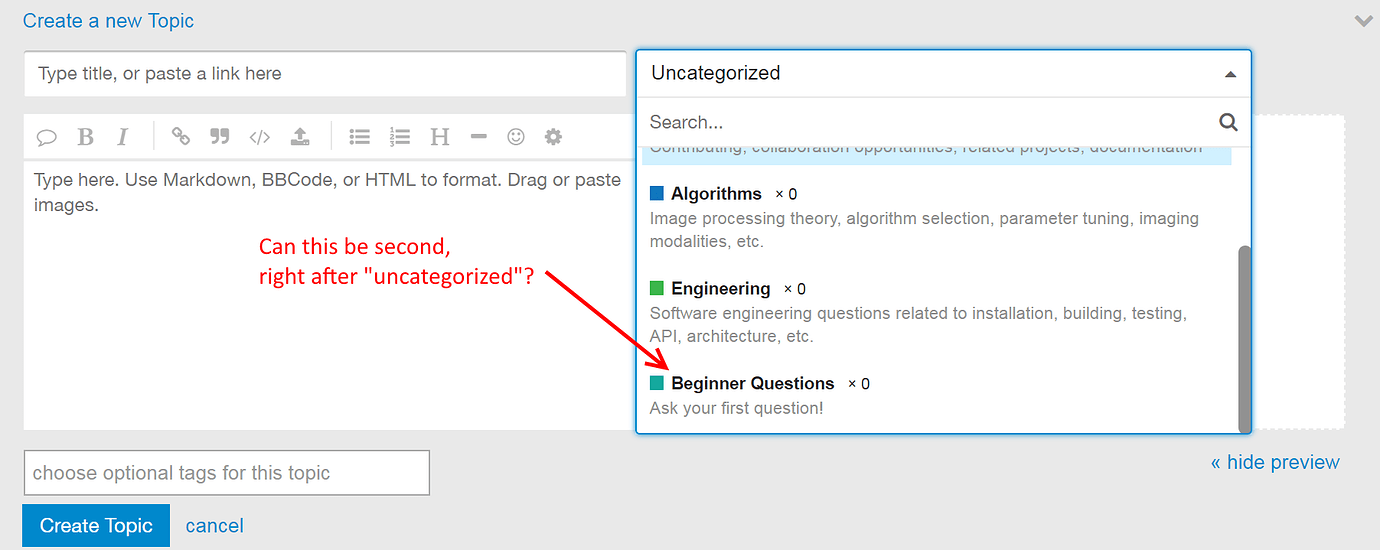Viewport: 1380px width, 550px height.
Task: Click the hide preview link
Action: tap(1275, 462)
